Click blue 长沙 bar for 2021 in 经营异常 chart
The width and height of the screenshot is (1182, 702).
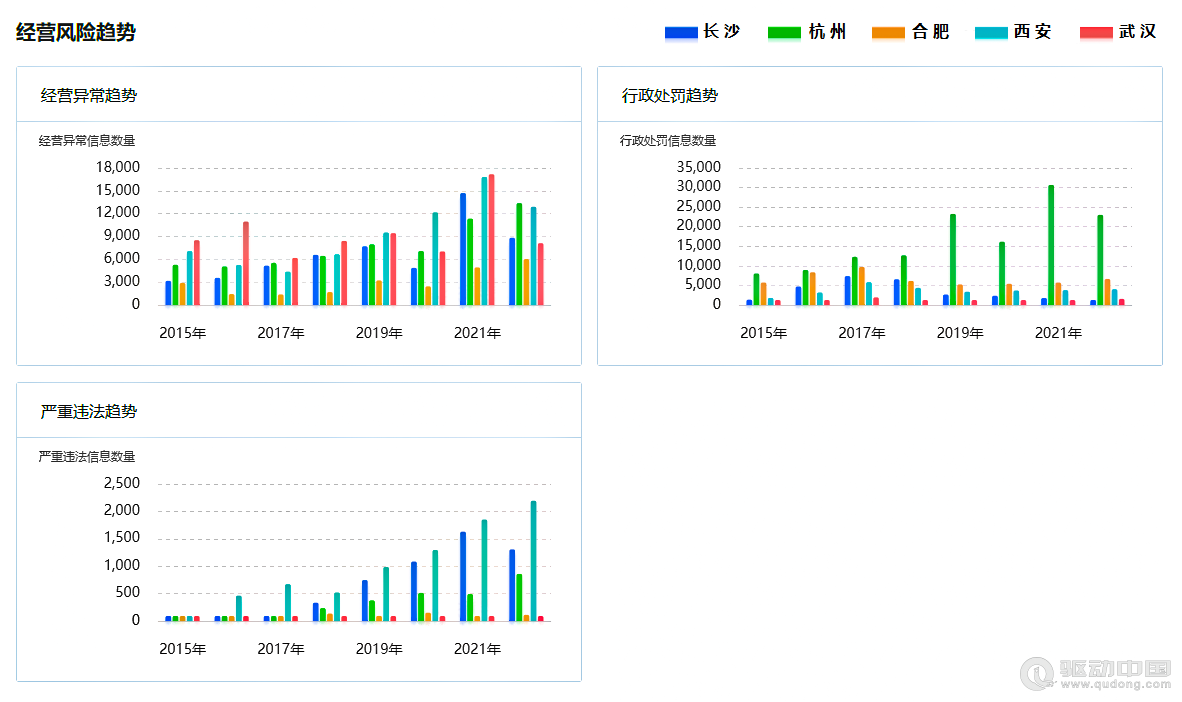pyautogui.click(x=463, y=250)
